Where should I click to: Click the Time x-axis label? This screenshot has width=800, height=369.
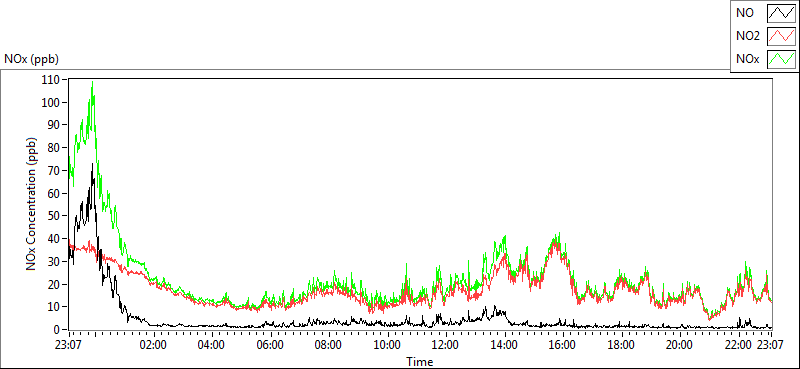pyautogui.click(x=420, y=362)
